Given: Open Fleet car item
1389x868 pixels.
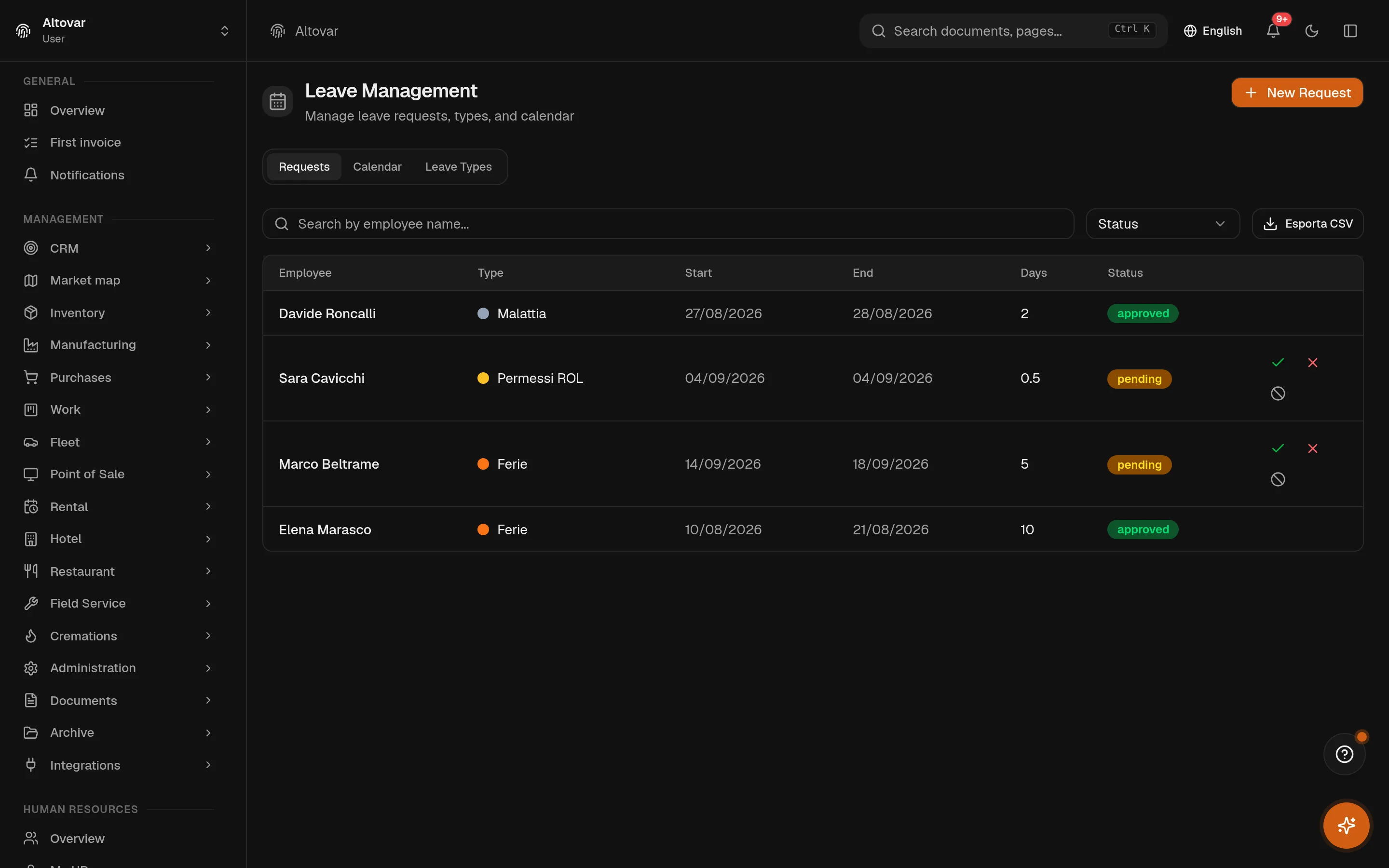Looking at the screenshot, I should pyautogui.click(x=118, y=442).
